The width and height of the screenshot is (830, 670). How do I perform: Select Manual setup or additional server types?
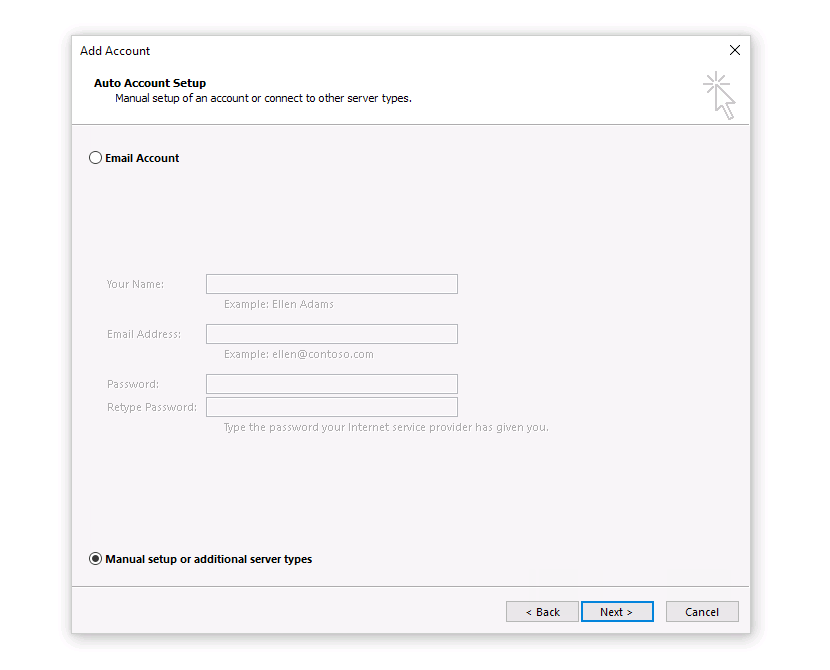tap(96, 559)
